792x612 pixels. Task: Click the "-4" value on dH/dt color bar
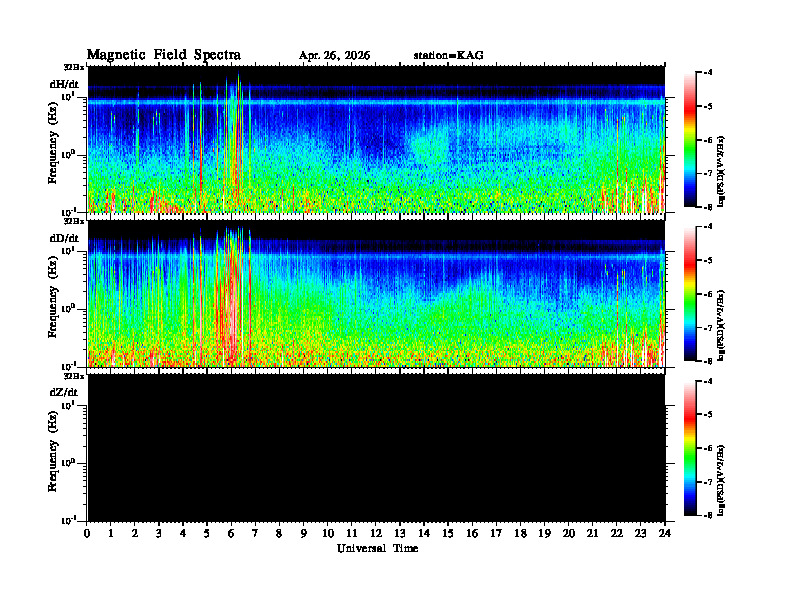pos(708,73)
